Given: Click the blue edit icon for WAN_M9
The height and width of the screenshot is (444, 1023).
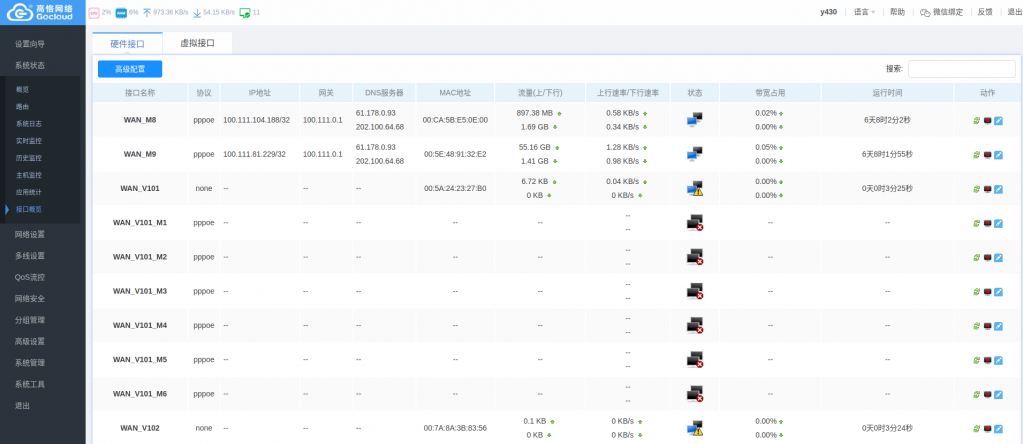Looking at the screenshot, I should point(998,155).
